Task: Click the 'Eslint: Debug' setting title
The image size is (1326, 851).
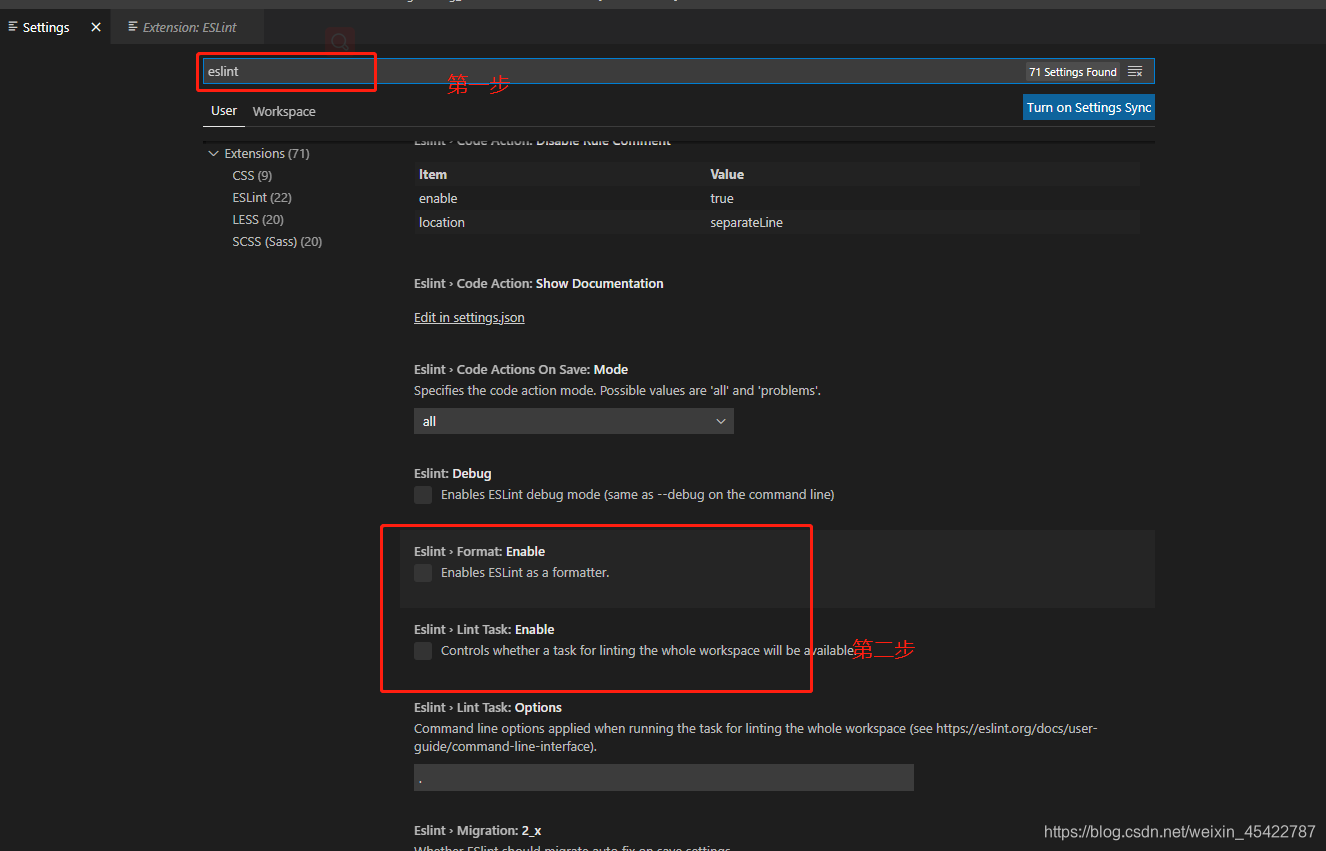Action: point(453,474)
